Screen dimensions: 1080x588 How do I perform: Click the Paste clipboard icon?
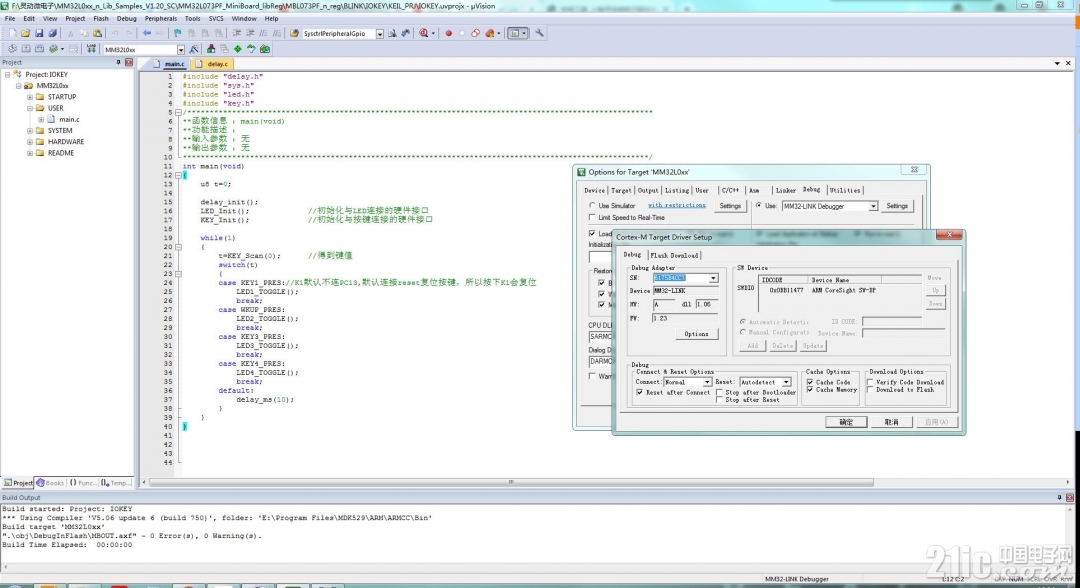tap(97, 33)
